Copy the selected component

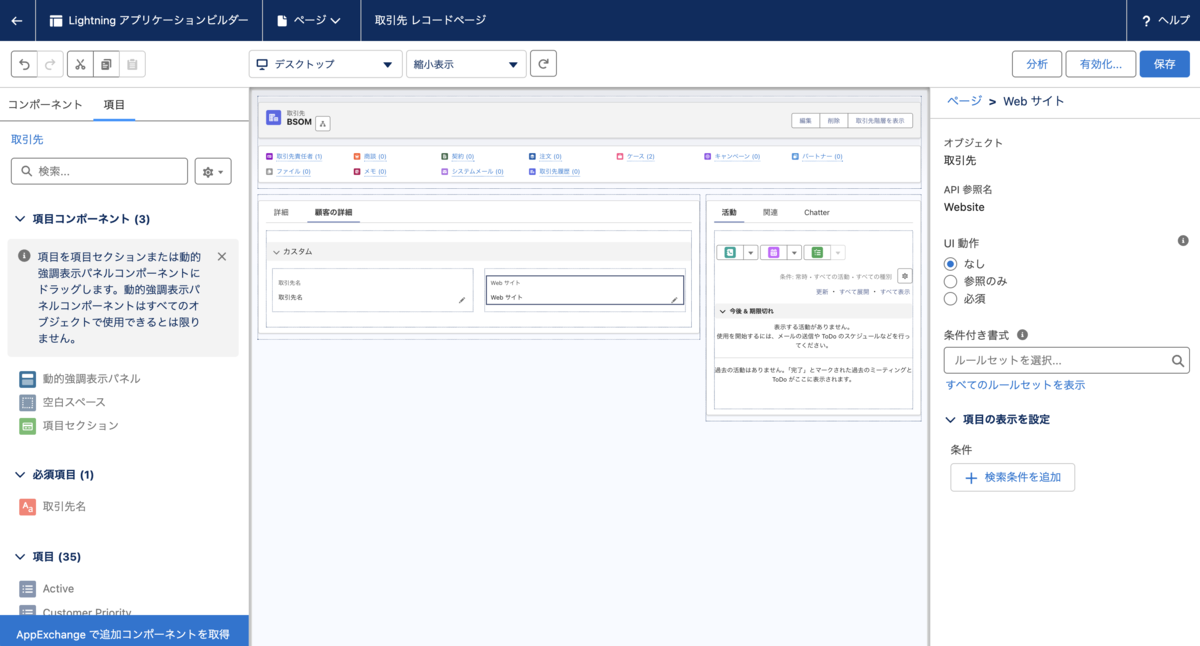click(106, 64)
